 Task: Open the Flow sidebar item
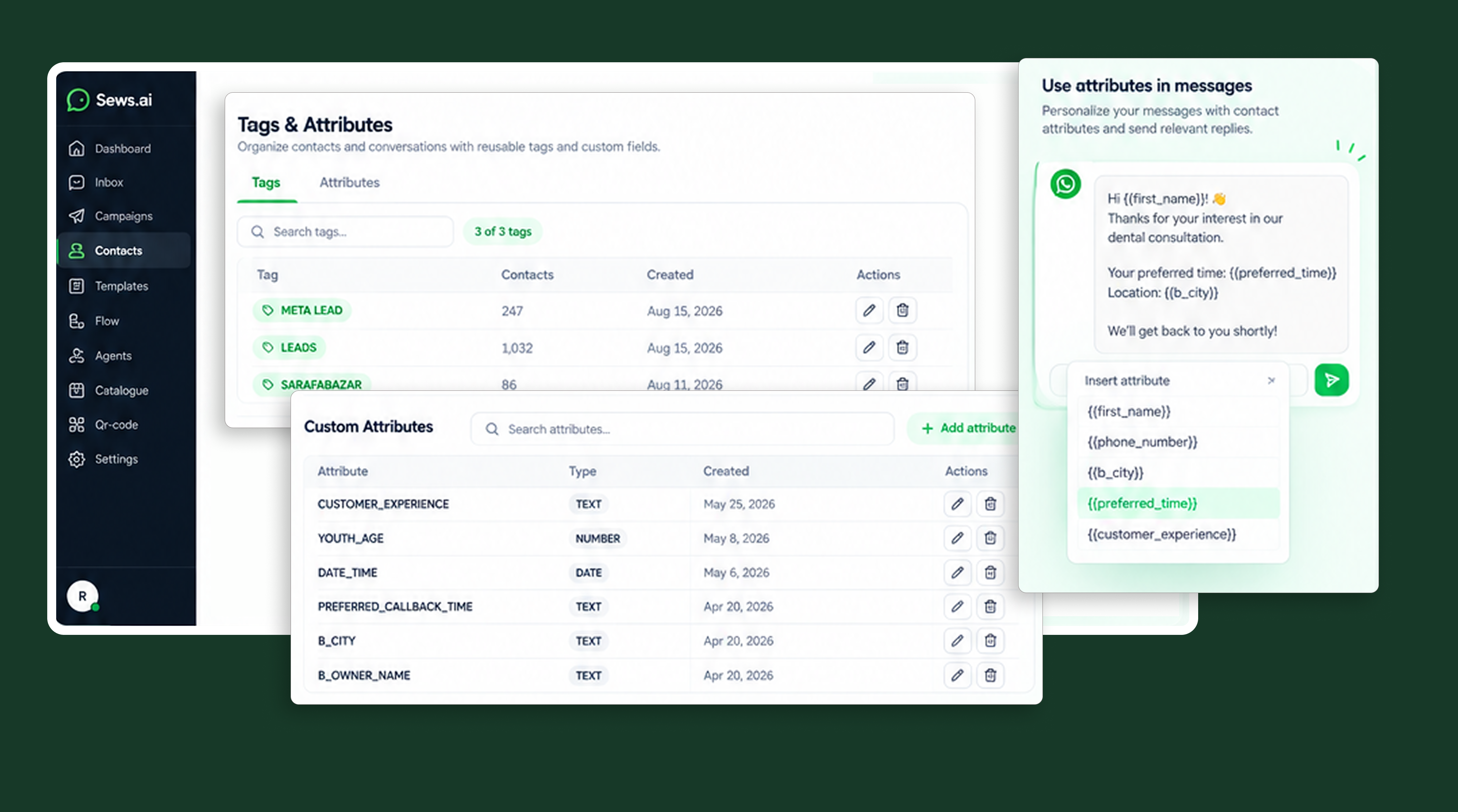tap(94, 321)
